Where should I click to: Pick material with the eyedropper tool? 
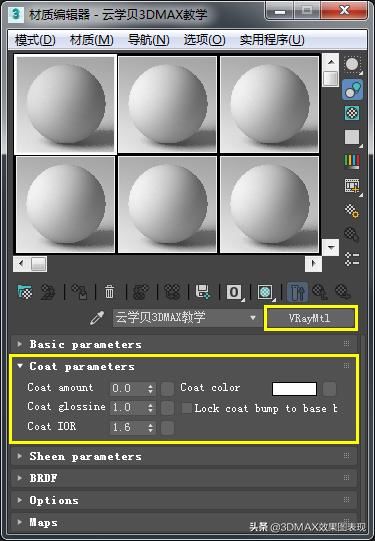pyautogui.click(x=97, y=317)
